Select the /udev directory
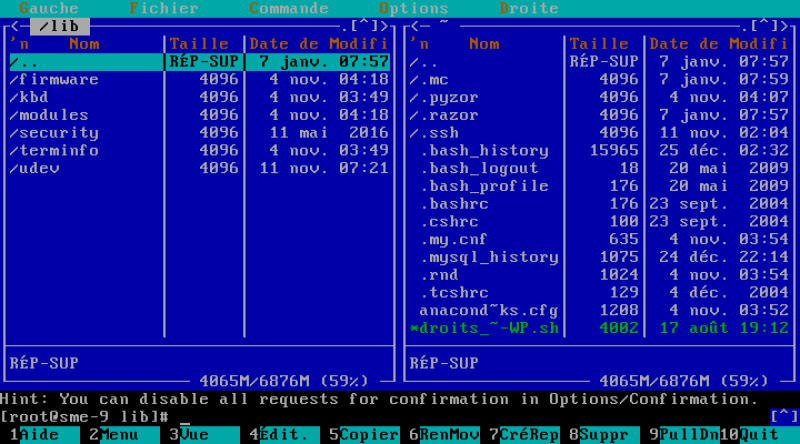This screenshot has width=800, height=444. 199,168
